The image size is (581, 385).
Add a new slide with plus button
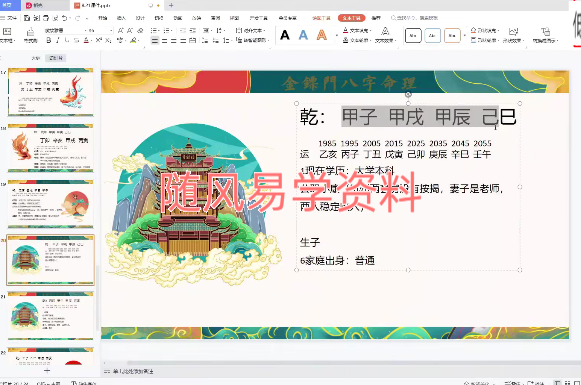(47, 370)
